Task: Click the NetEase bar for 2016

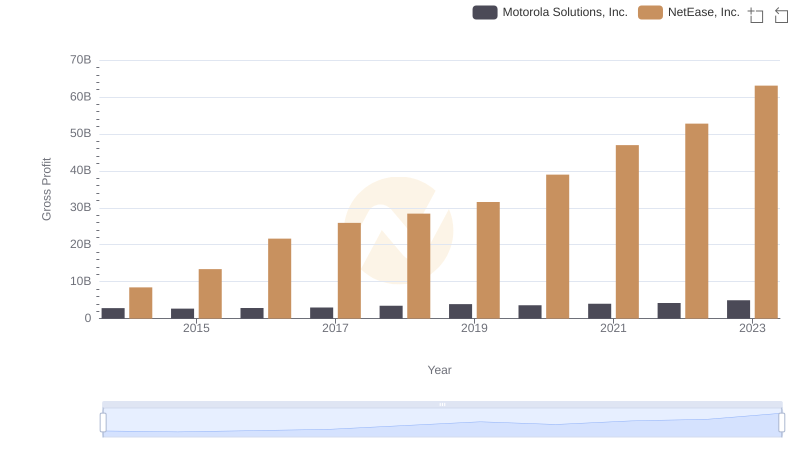Action: [x=280, y=278]
